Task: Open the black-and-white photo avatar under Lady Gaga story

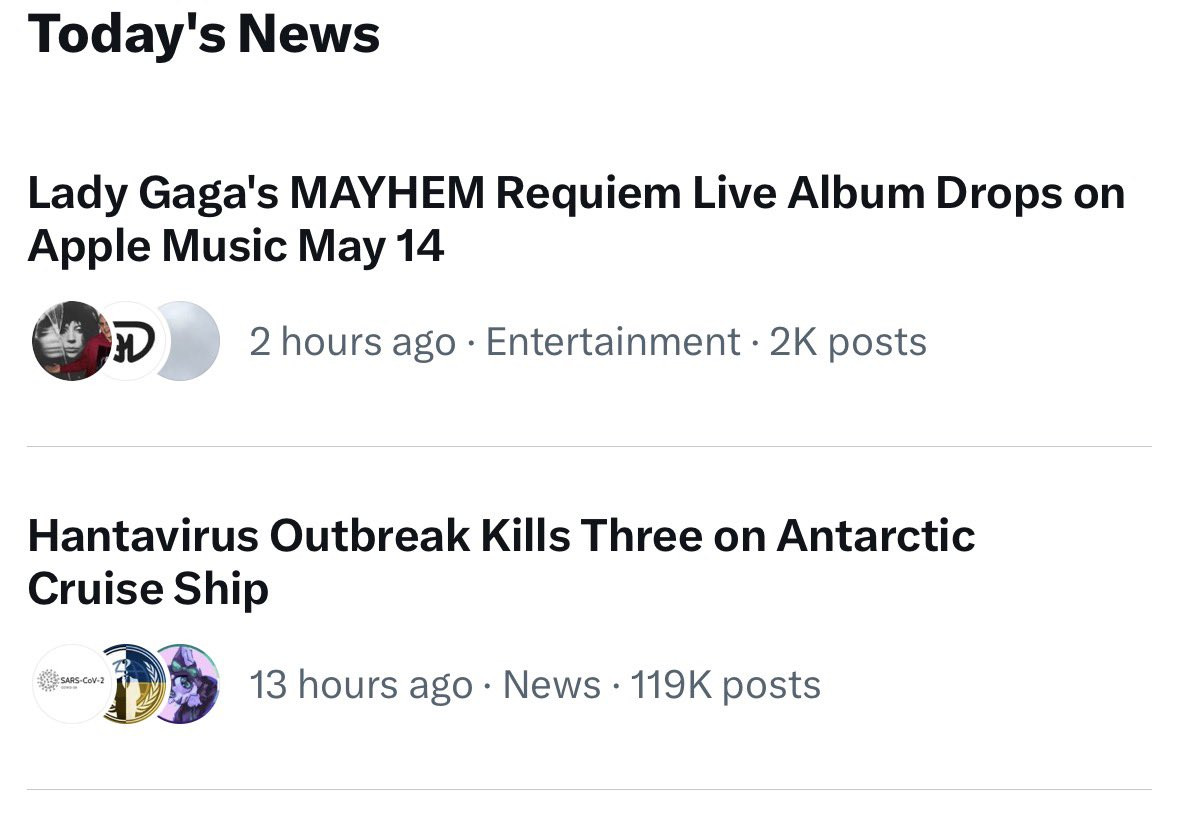Action: coord(71,341)
